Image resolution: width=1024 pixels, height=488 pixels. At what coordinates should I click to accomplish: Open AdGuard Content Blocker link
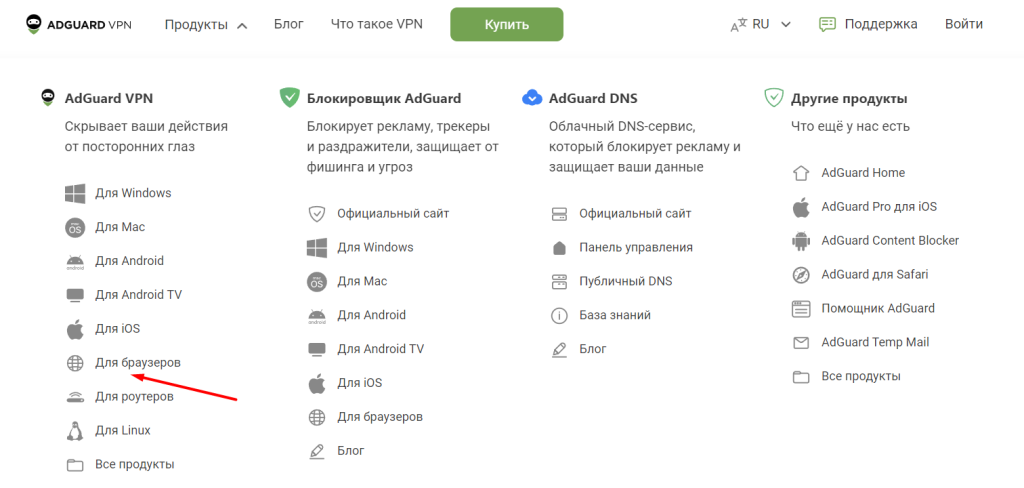coord(889,241)
